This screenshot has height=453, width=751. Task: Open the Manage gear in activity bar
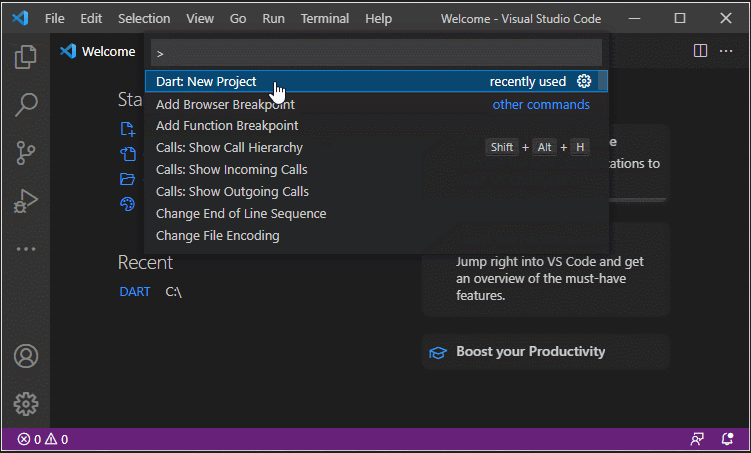tap(26, 403)
